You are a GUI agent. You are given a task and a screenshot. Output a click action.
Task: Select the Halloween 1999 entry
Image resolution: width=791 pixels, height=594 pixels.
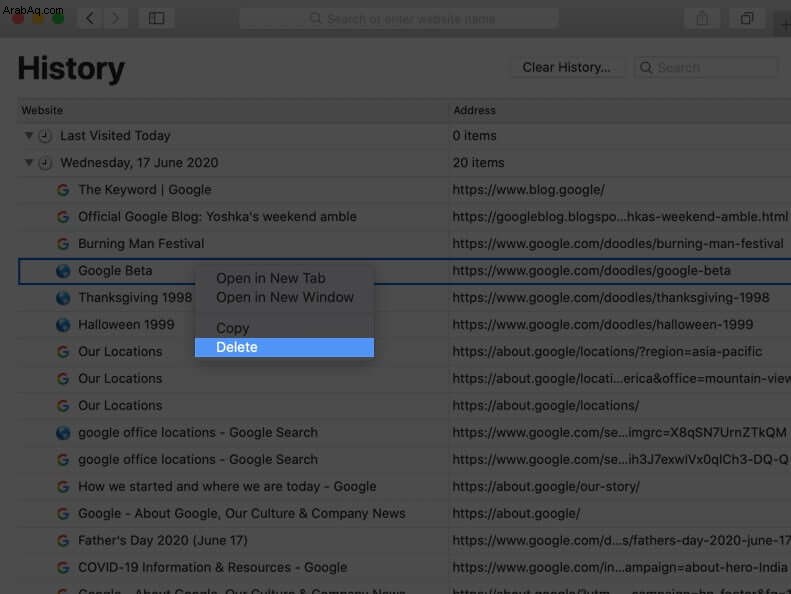coord(126,325)
